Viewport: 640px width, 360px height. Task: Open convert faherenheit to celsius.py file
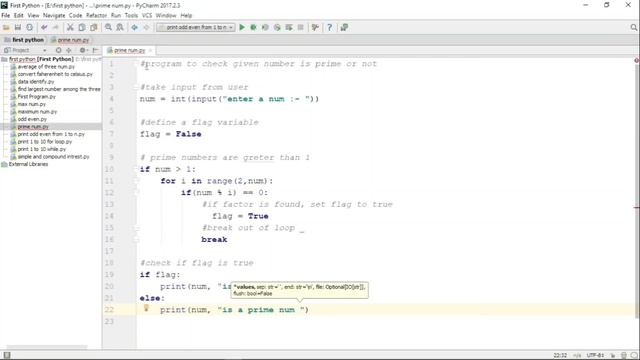click(x=55, y=74)
